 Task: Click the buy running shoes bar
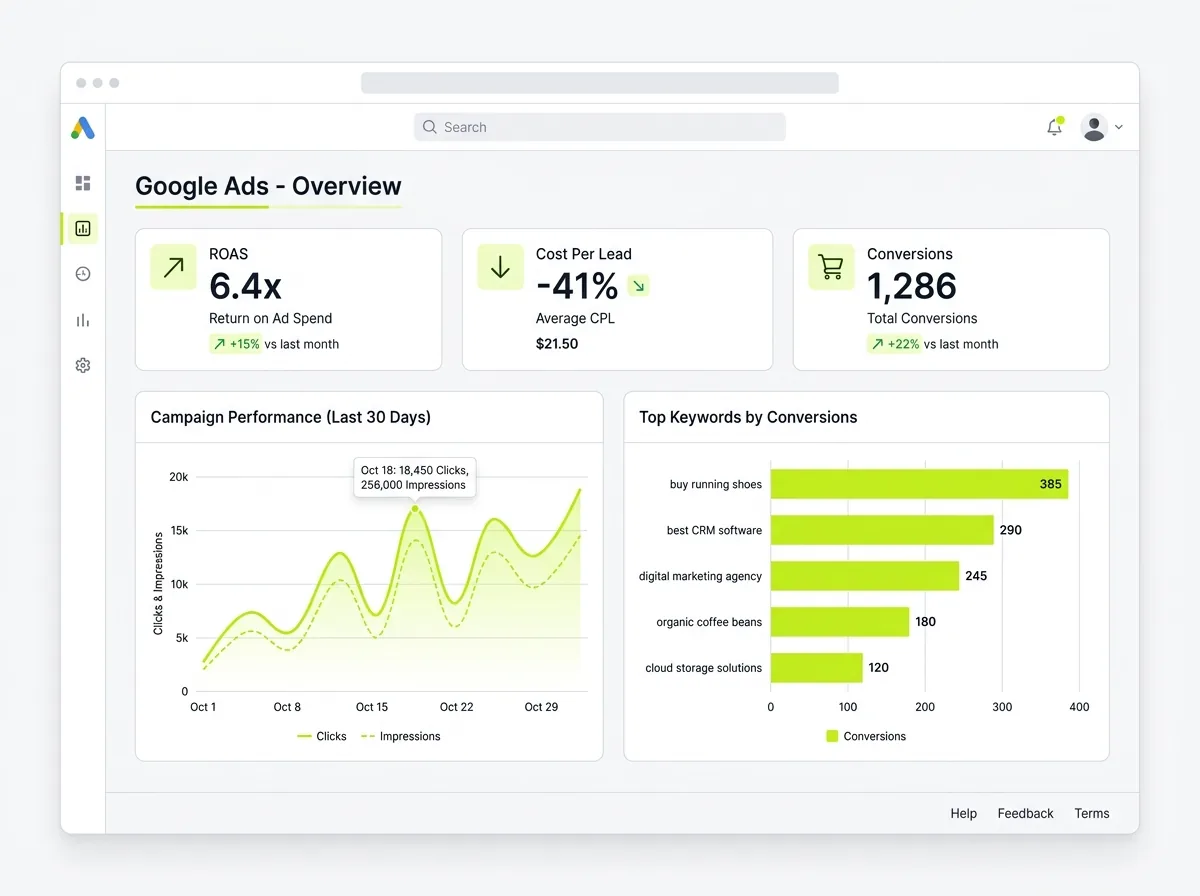tap(919, 484)
